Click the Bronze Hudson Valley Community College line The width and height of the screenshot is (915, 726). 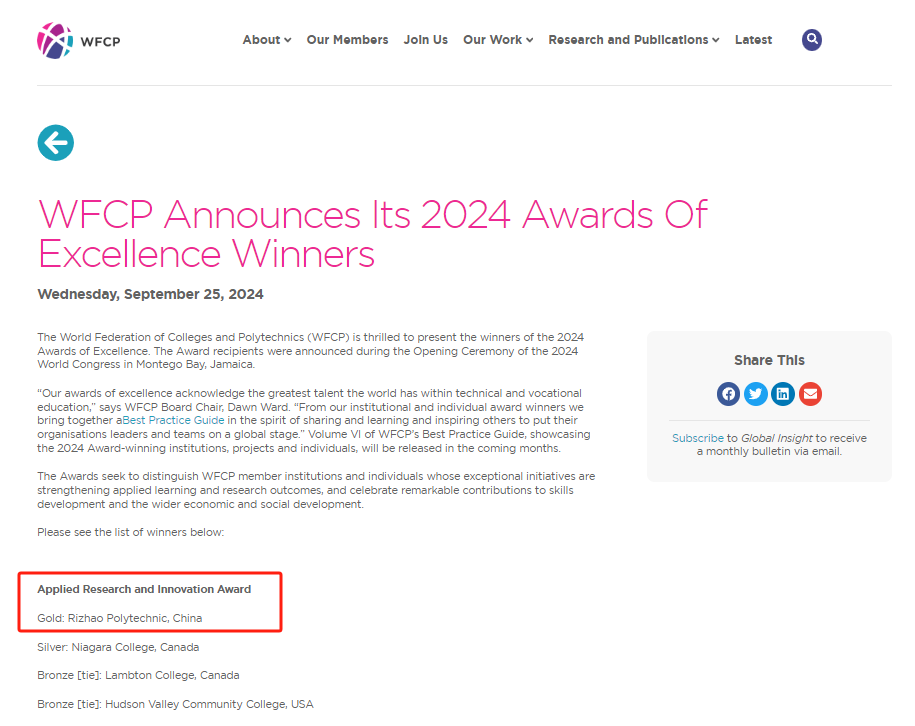coord(175,704)
